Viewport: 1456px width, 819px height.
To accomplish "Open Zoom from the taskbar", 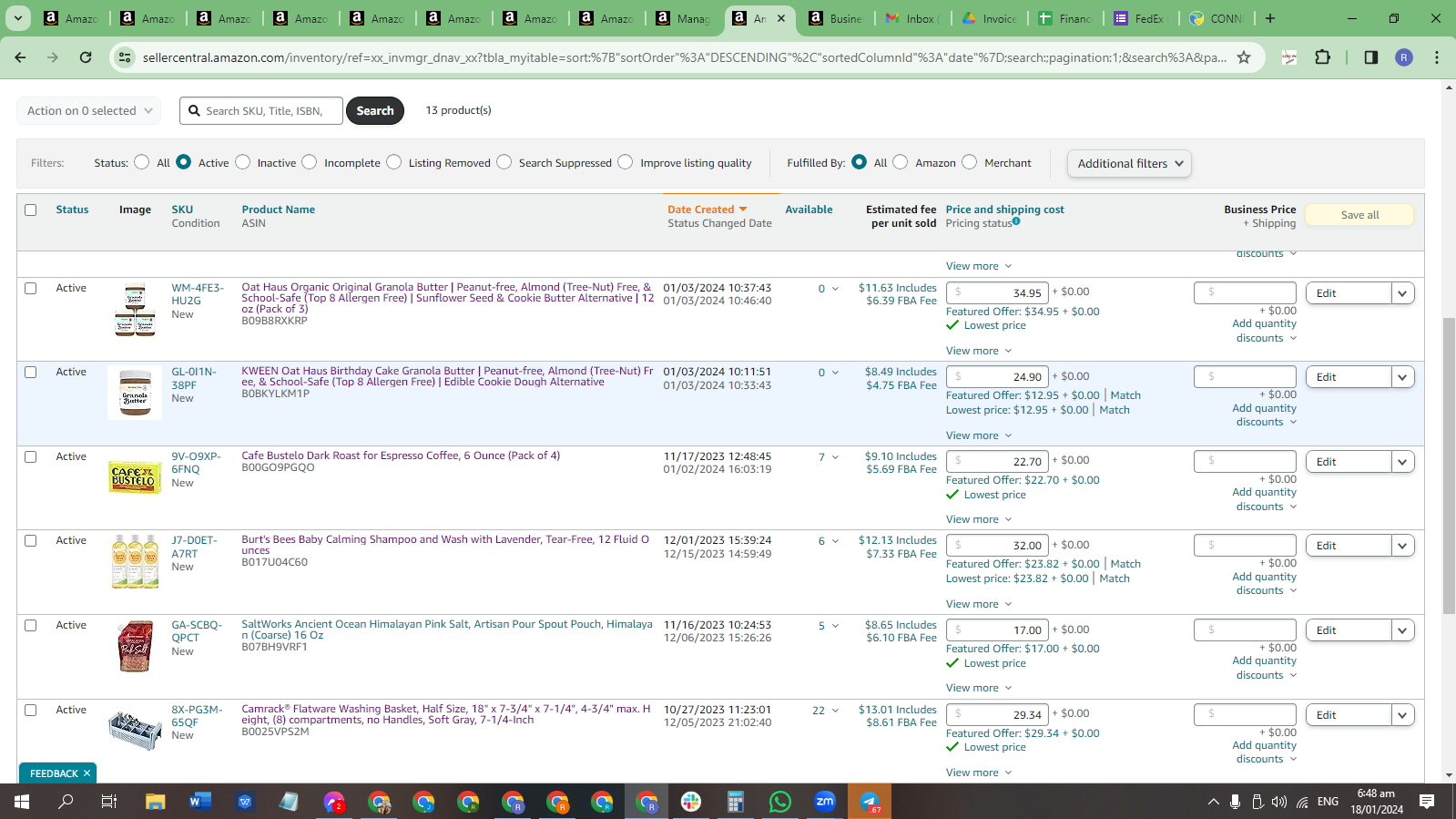I will click(x=825, y=802).
